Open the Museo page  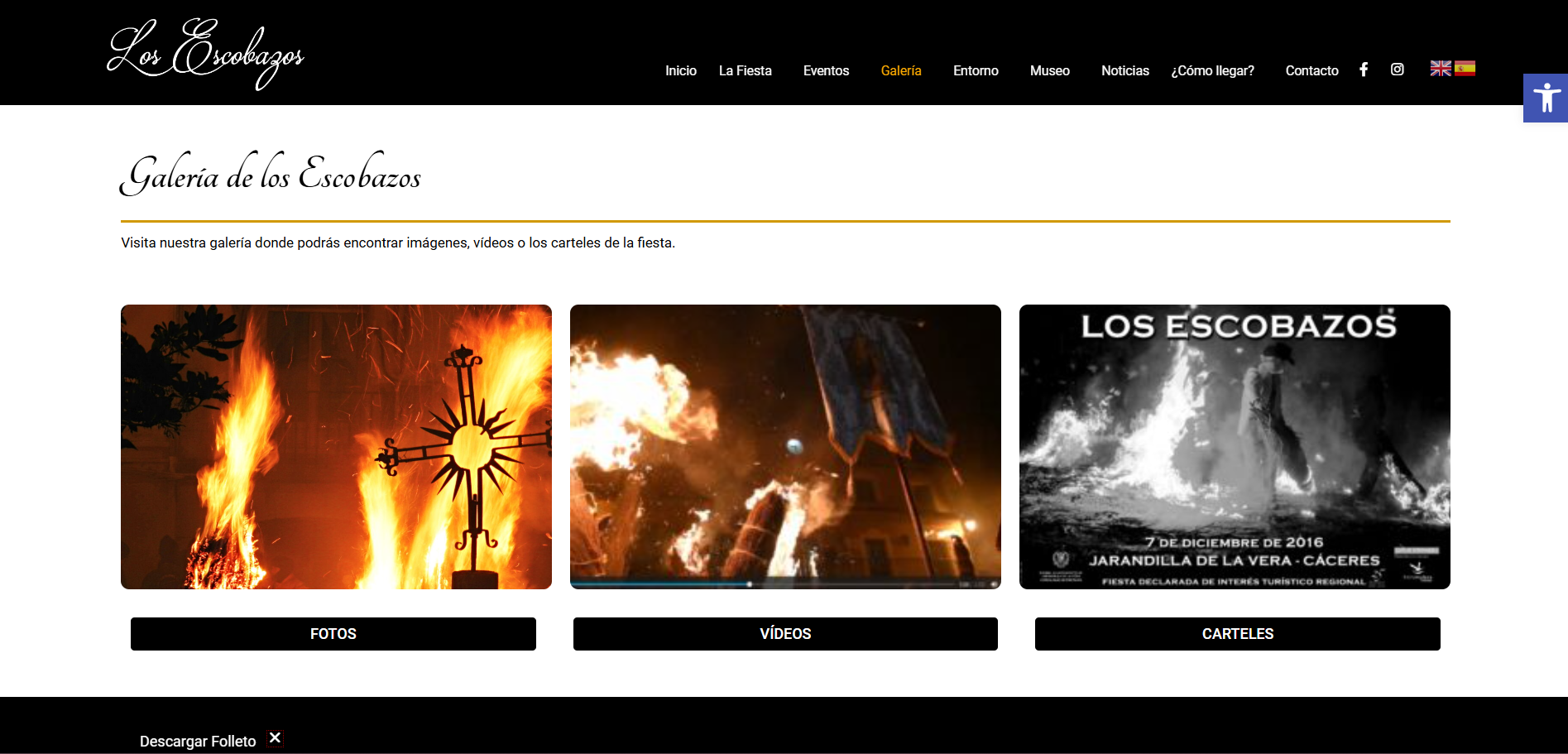1049,71
